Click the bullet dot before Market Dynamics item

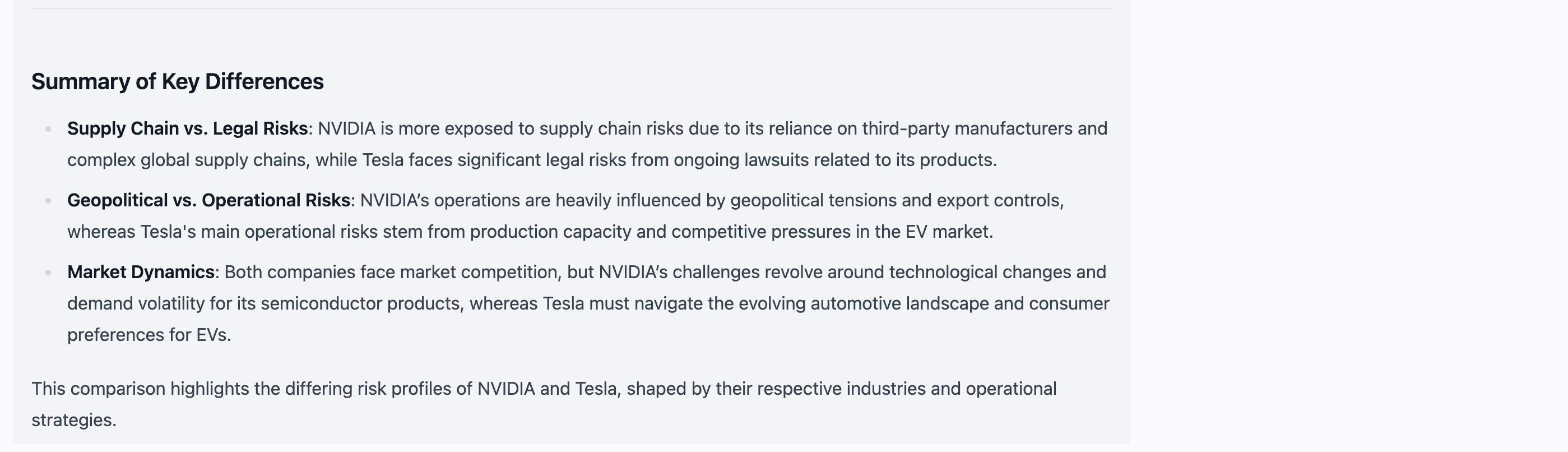coord(48,273)
